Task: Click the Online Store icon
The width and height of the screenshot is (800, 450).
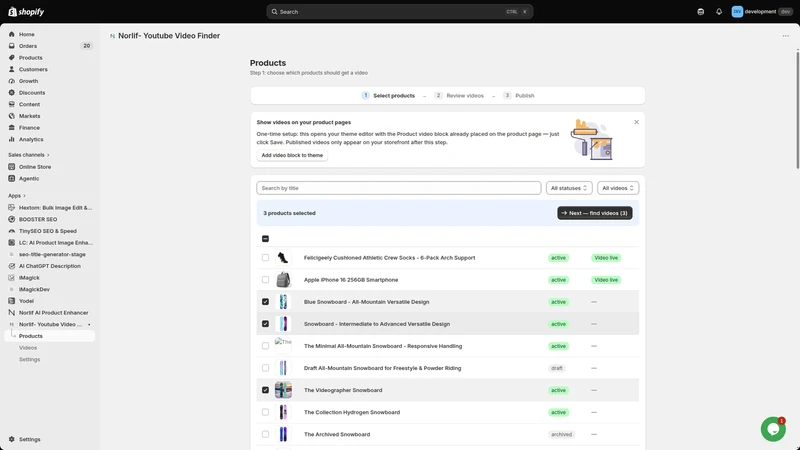Action: [12, 167]
